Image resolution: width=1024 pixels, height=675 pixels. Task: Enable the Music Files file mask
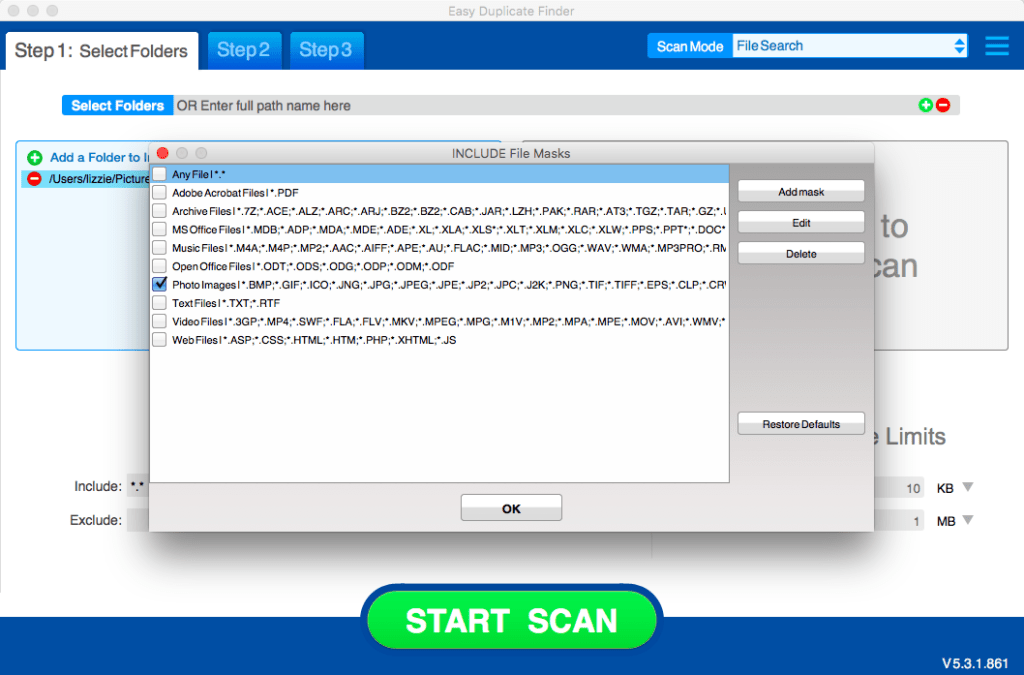pos(158,248)
